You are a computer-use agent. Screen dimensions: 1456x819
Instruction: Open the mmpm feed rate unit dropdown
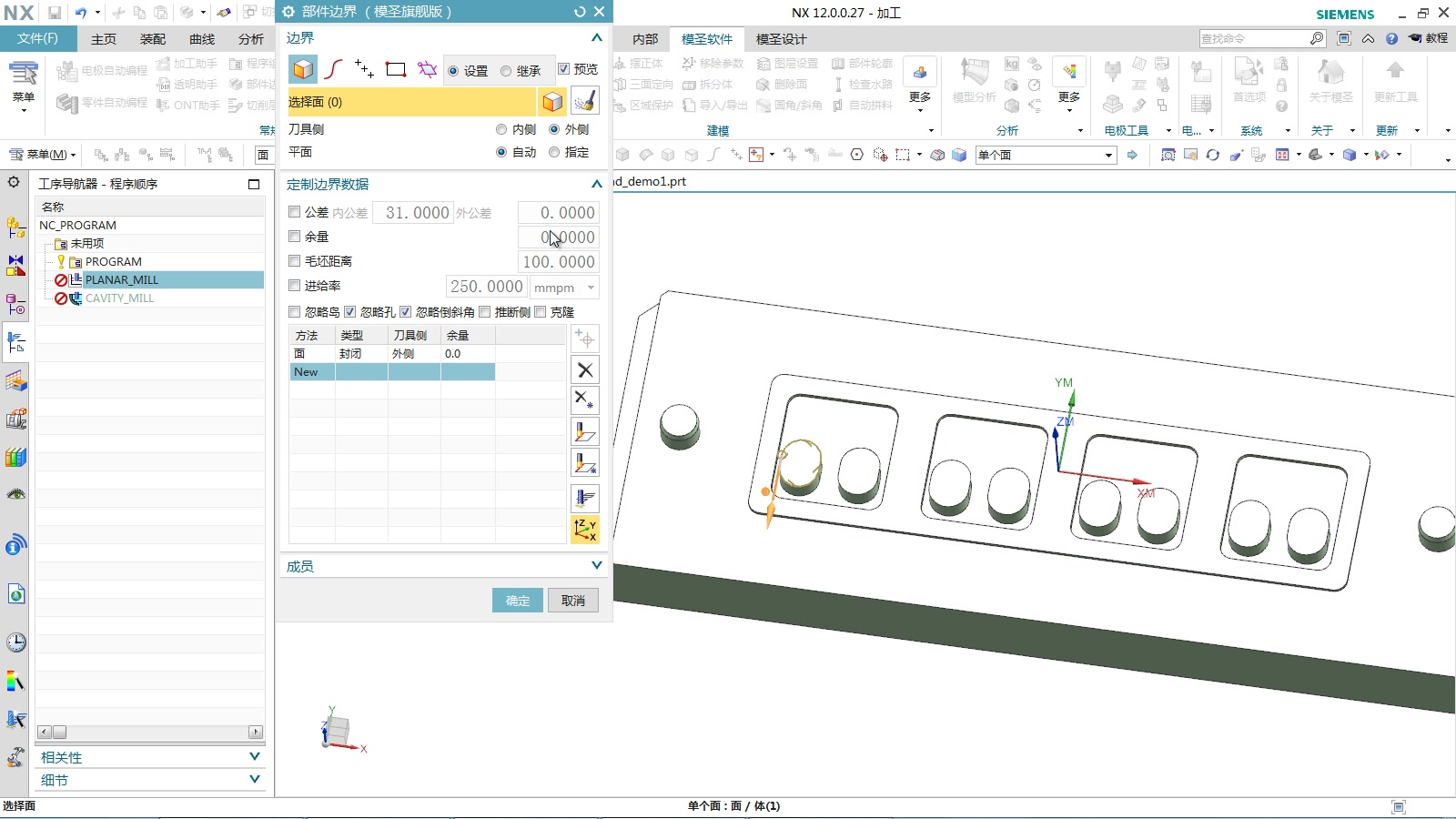point(564,288)
